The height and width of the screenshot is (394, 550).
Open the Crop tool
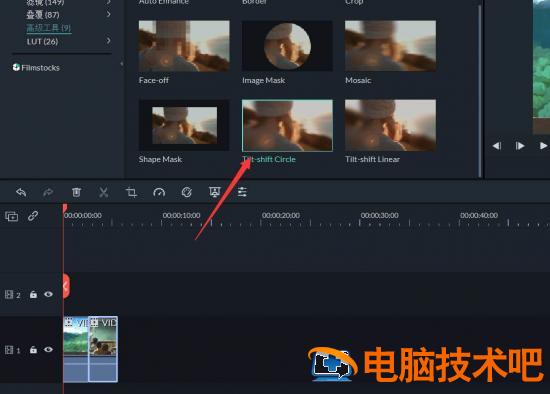point(131,192)
